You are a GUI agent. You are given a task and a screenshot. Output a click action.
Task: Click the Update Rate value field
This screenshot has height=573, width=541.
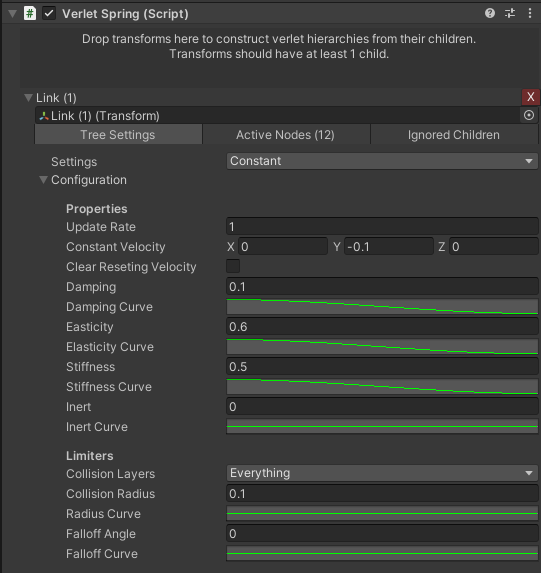click(x=382, y=227)
